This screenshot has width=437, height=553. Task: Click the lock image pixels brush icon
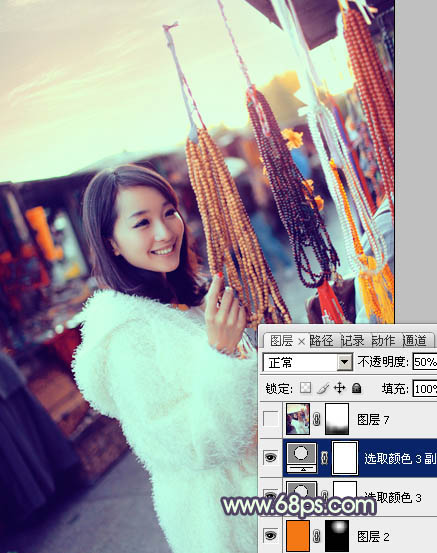[323, 388]
